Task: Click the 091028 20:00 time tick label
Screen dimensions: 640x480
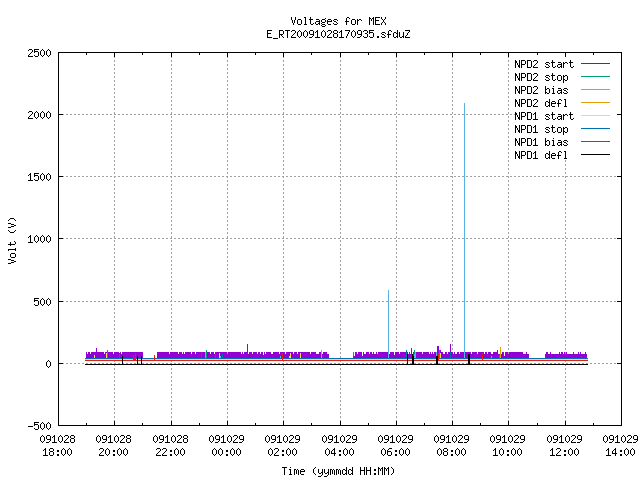Action: click(113, 446)
